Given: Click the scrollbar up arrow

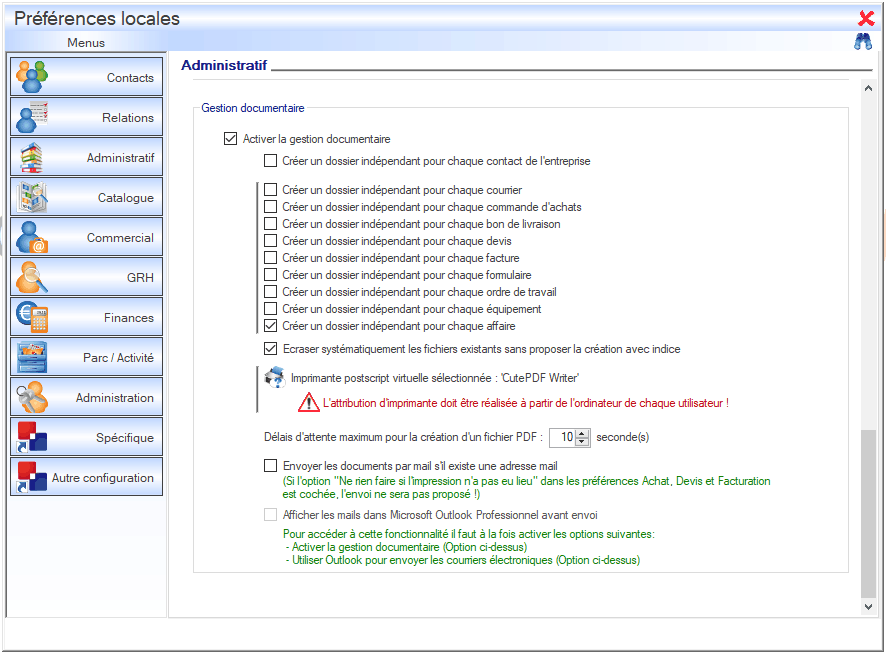Looking at the screenshot, I should tap(868, 88).
